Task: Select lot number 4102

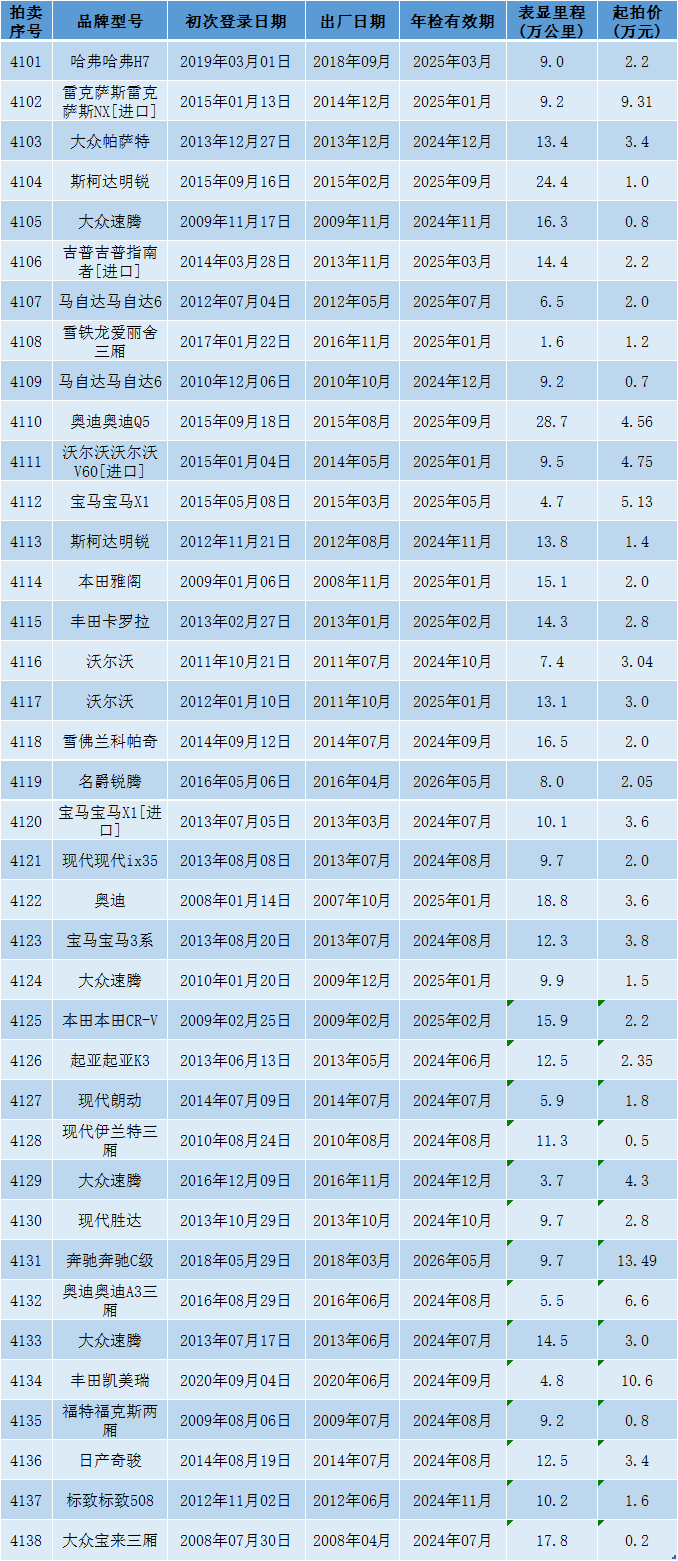Action: click(x=26, y=102)
